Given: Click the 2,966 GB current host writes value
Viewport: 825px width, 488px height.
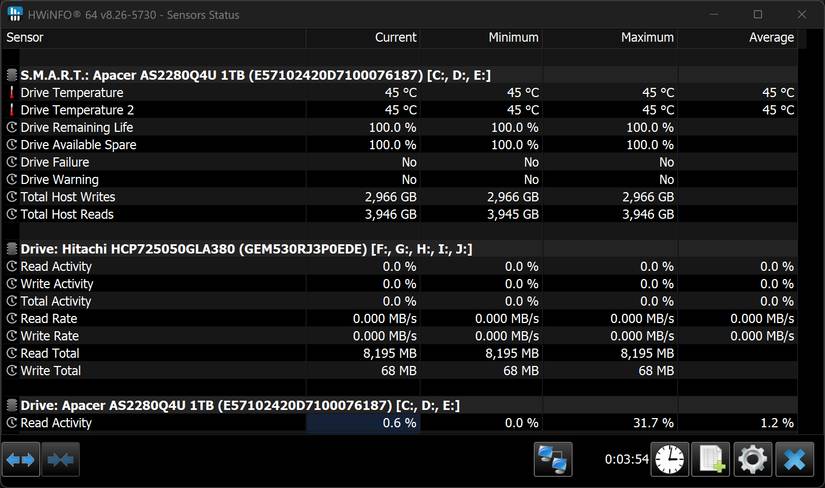Looking at the screenshot, I should coord(391,197).
